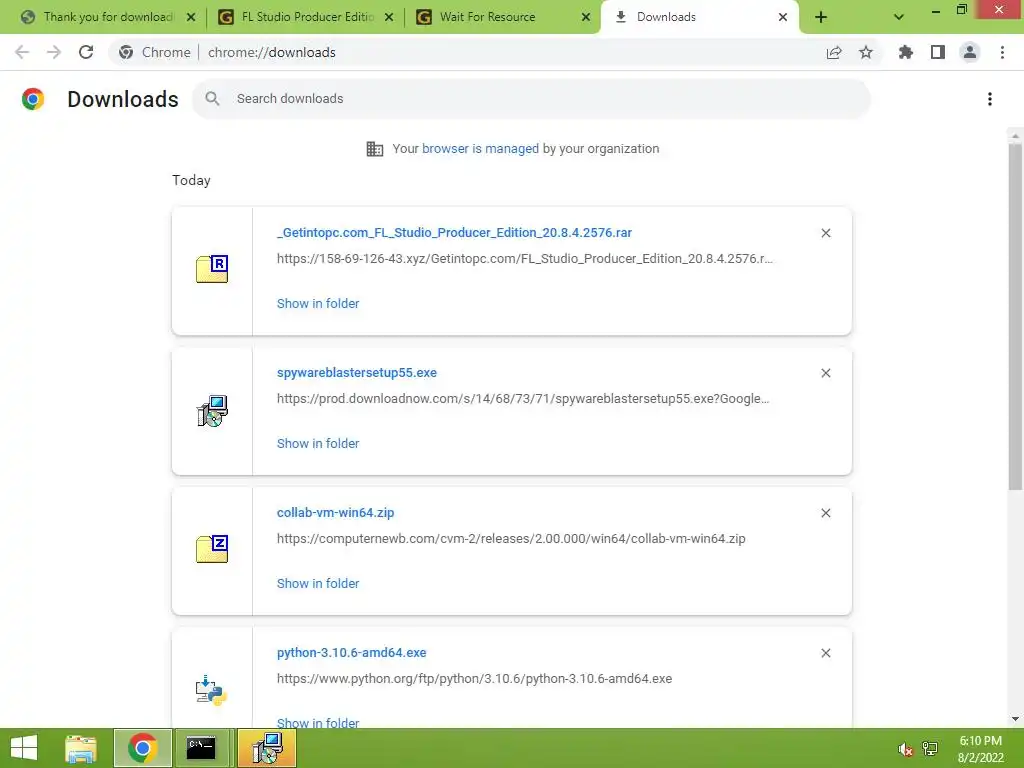The image size is (1024, 768).
Task: Click the managed organization building icon
Action: tap(375, 149)
